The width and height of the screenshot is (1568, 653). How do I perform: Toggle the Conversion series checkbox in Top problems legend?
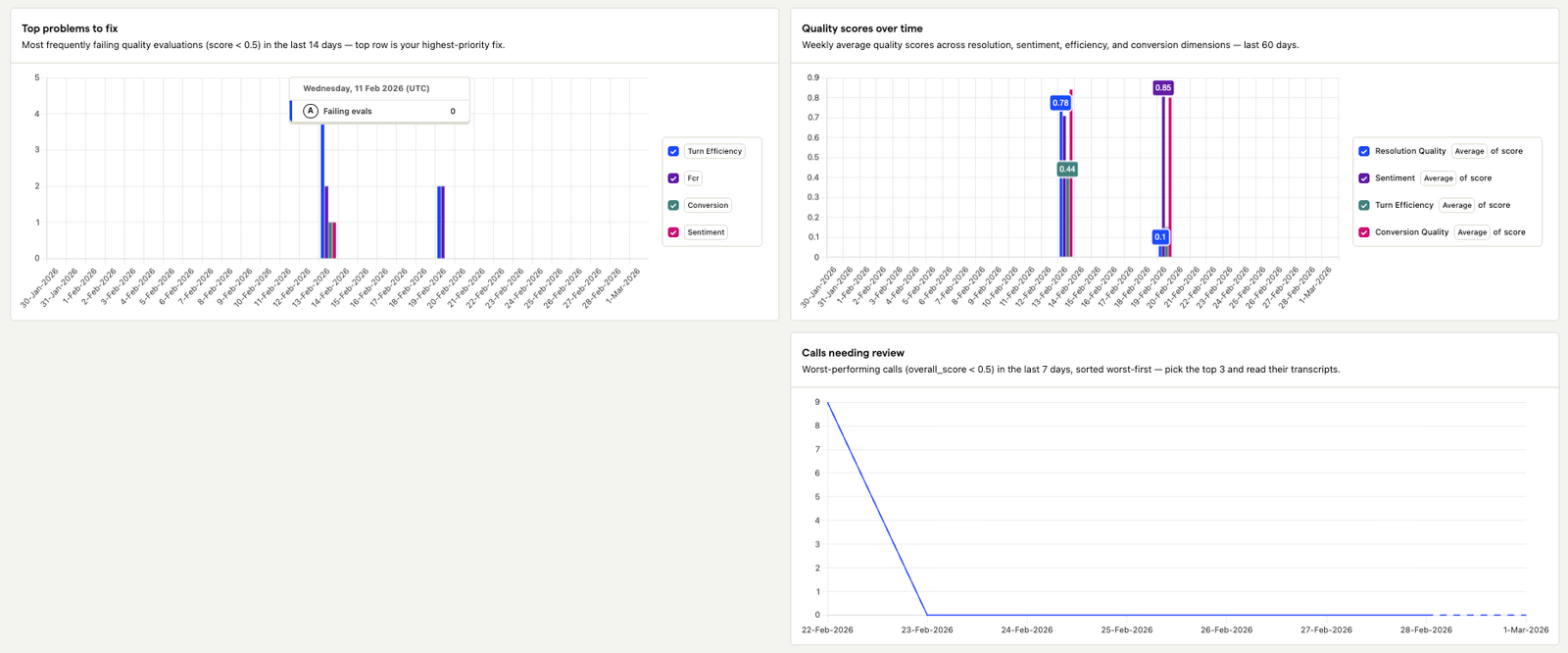tap(673, 206)
